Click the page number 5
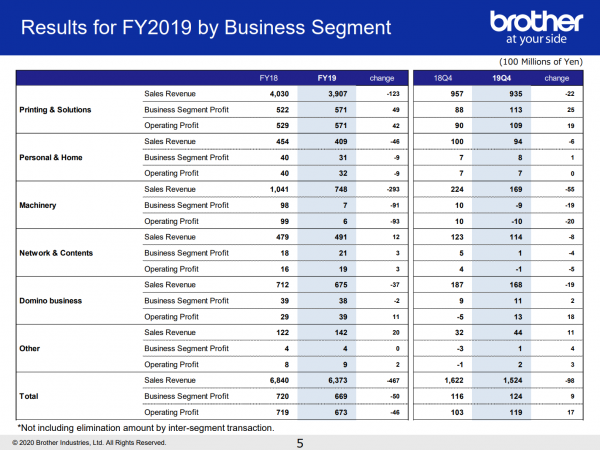The width and height of the screenshot is (600, 450). click(300, 443)
